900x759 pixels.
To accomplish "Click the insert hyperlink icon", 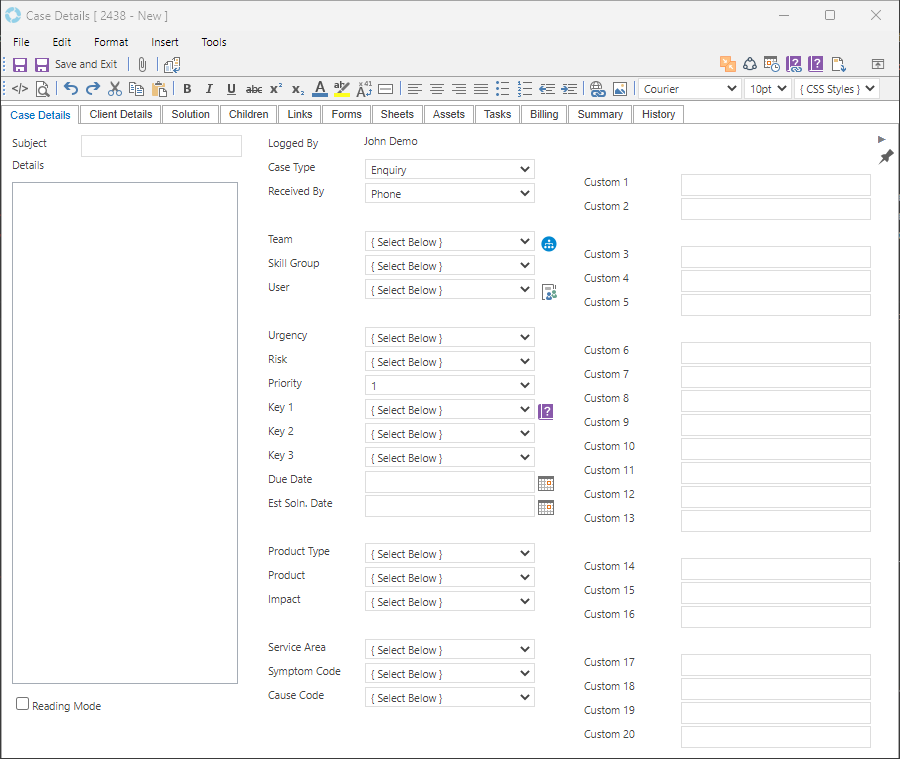I will [x=597, y=89].
